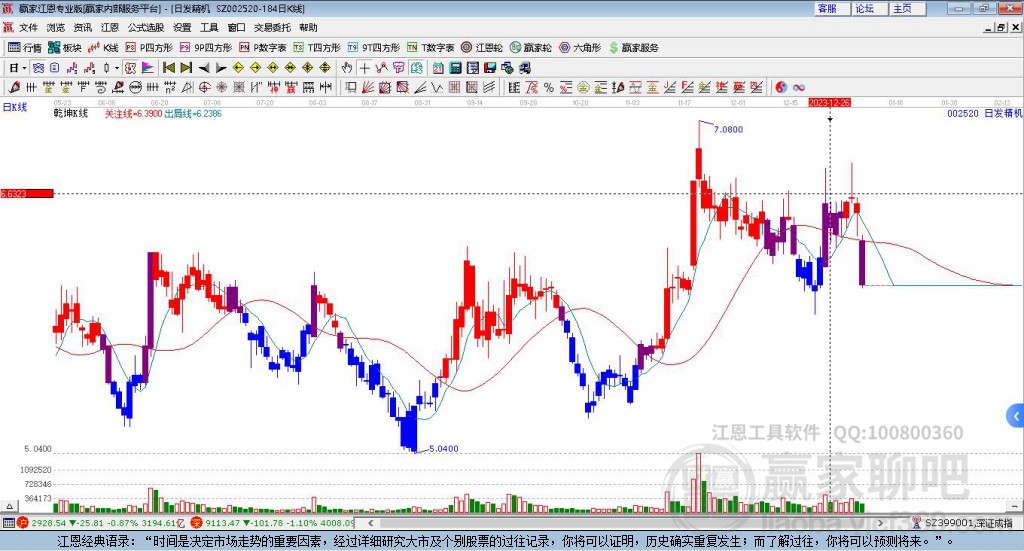Click the 2928.54 index value in status bar
Image resolution: width=1024 pixels, height=551 pixels.
click(48, 523)
